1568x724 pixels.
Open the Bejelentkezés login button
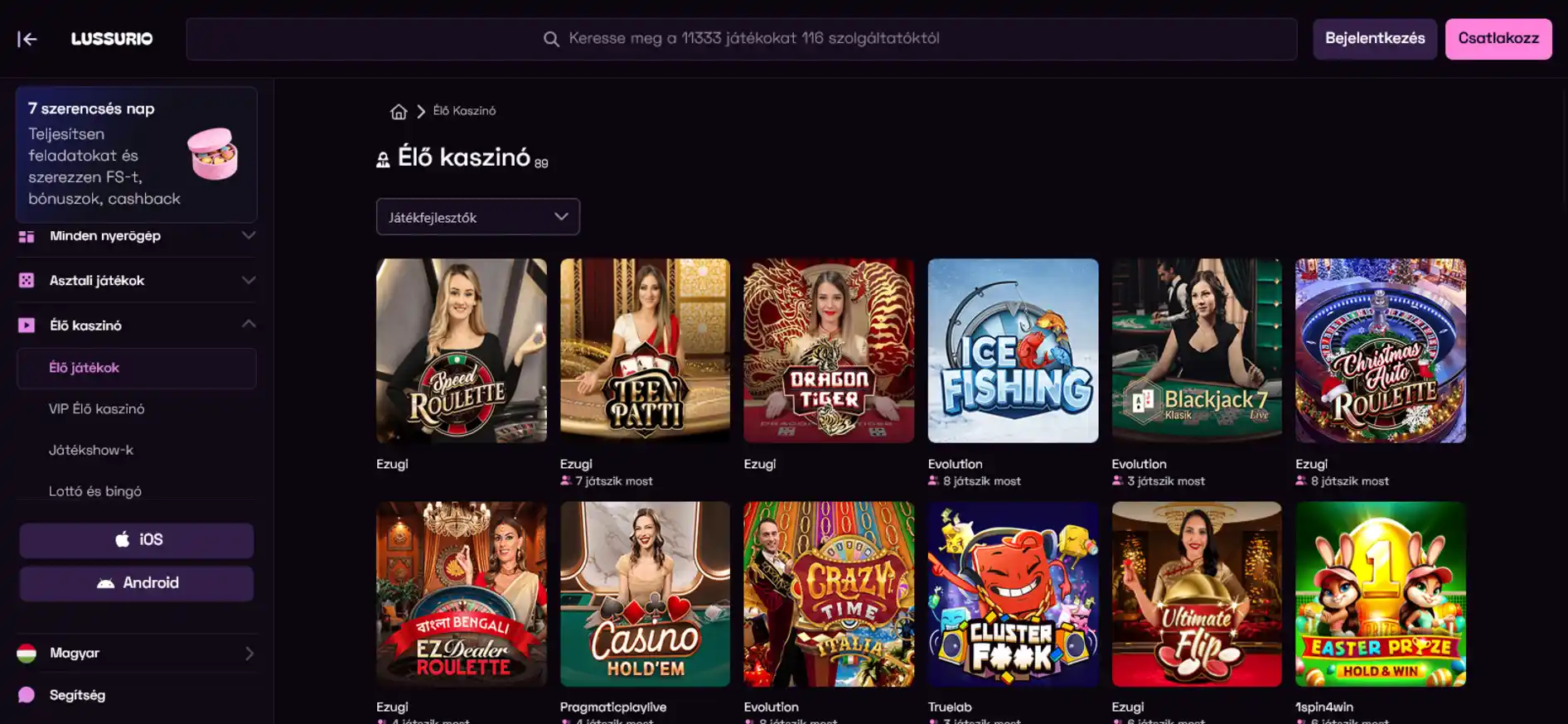(1375, 39)
